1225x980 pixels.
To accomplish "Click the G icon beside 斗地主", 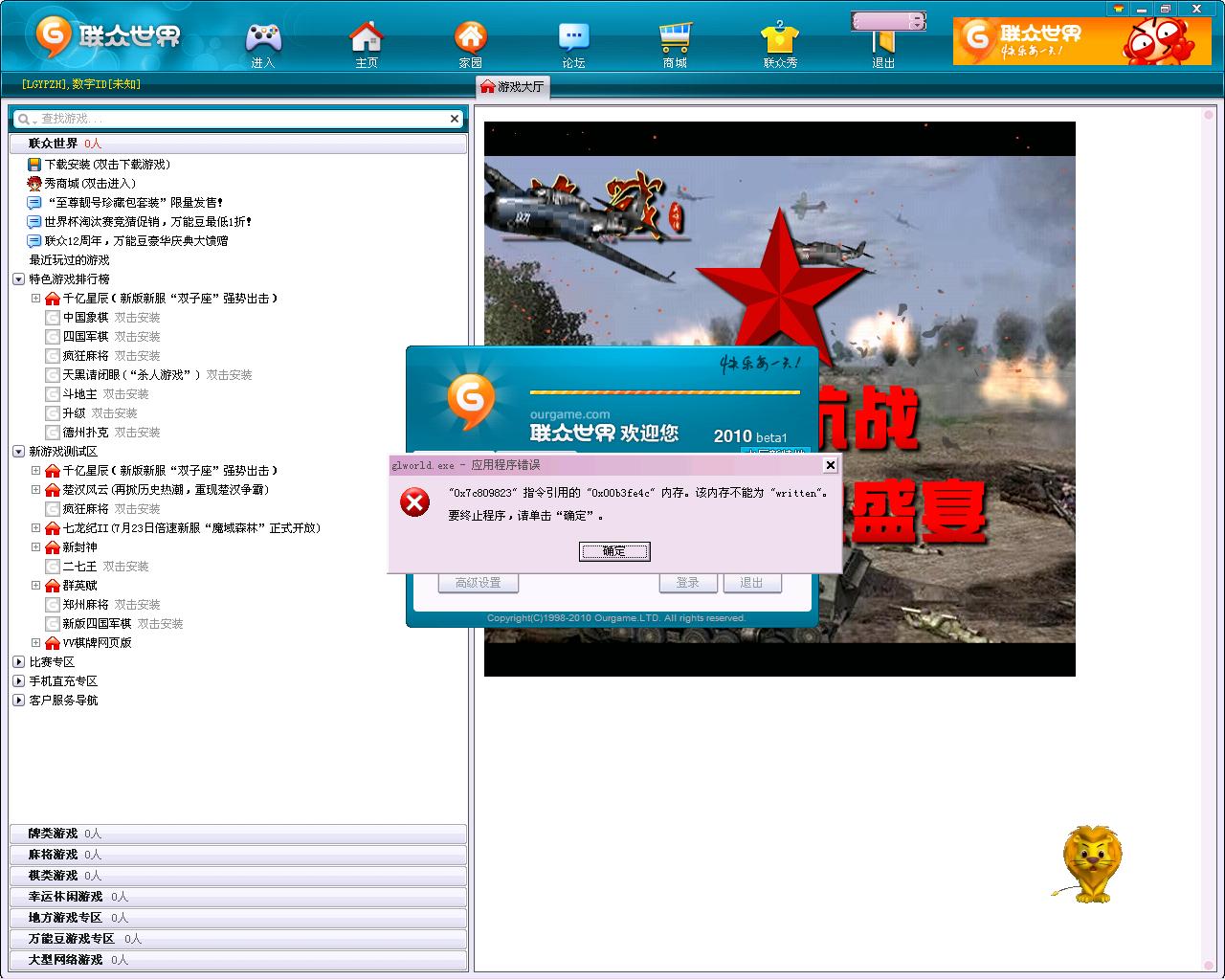I will click(53, 394).
